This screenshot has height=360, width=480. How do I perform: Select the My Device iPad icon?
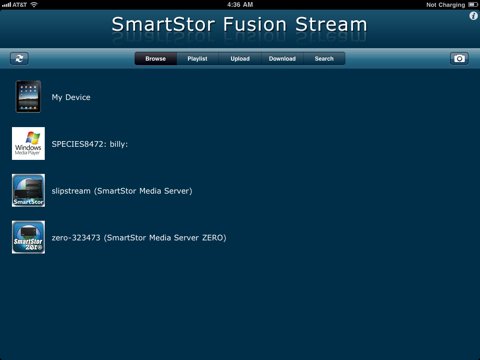coord(28,97)
